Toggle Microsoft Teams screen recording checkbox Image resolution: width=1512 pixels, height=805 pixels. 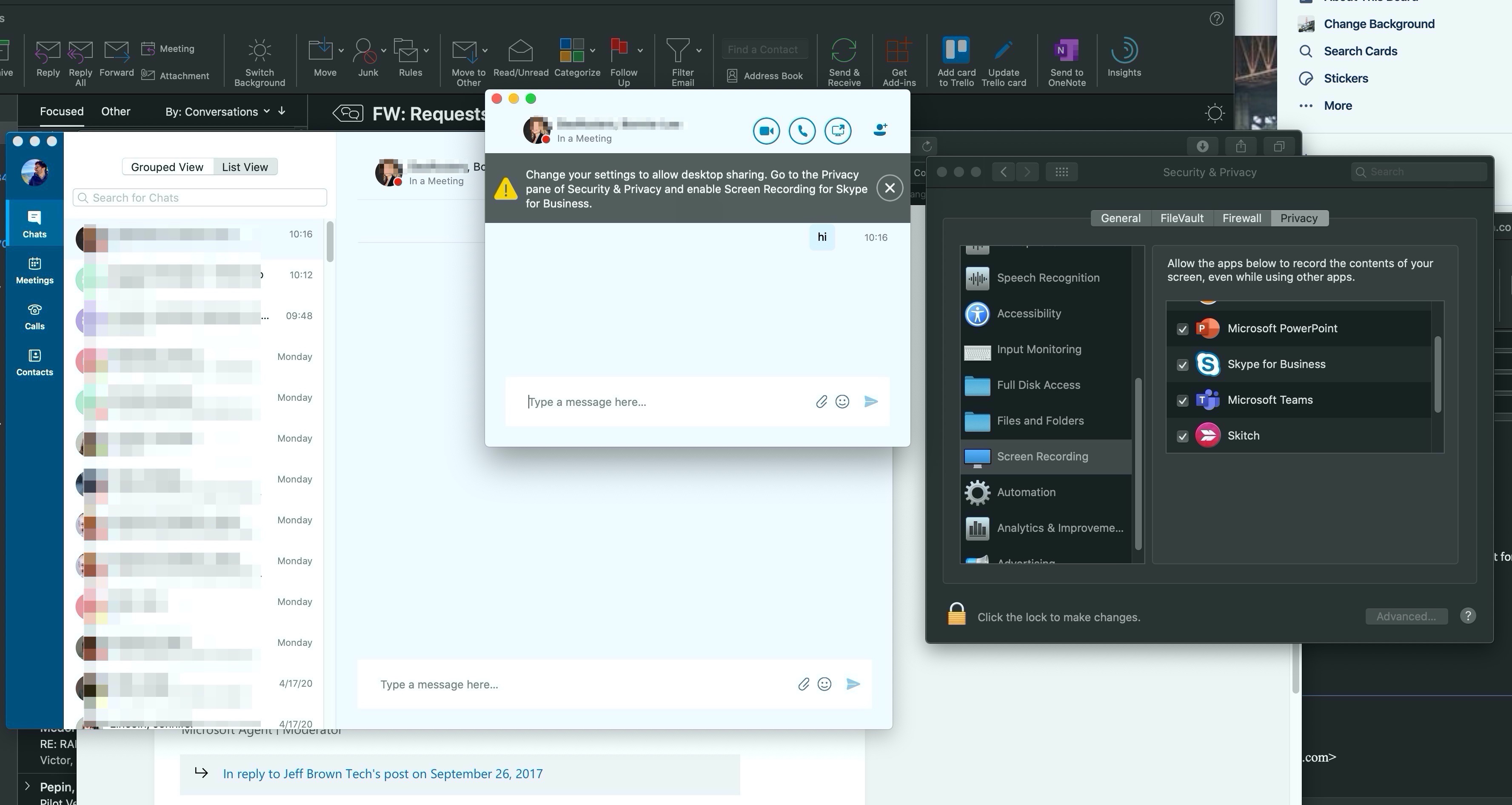coord(1182,400)
